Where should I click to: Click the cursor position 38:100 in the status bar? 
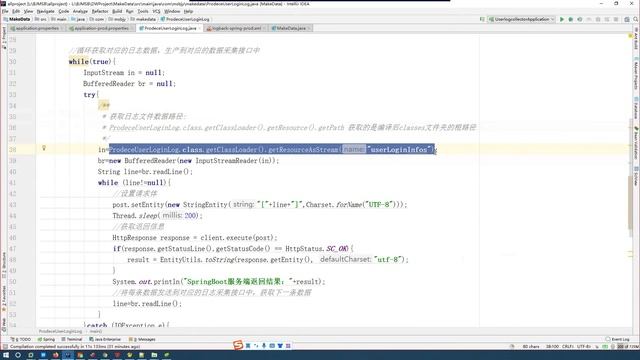pyautogui.click(x=552, y=346)
